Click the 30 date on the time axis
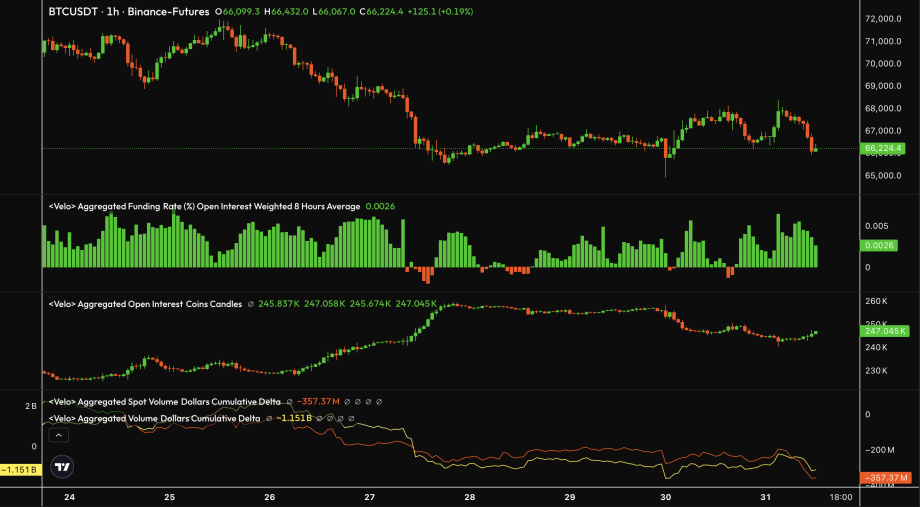 tap(667, 496)
